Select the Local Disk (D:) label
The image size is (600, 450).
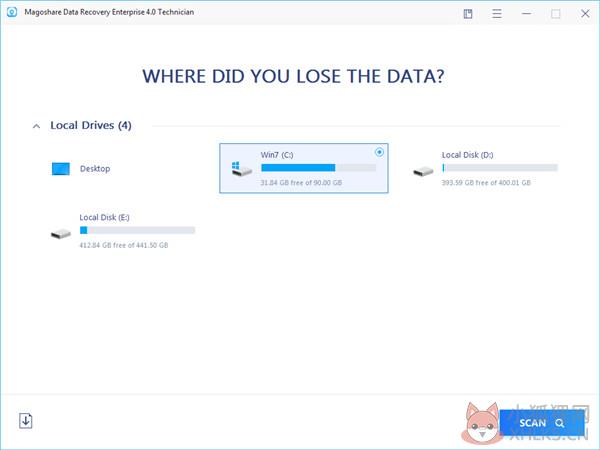coord(467,155)
